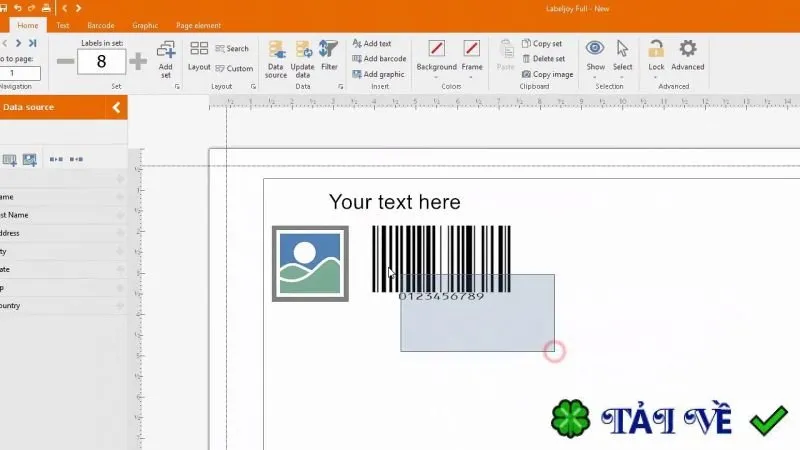Go to next page arrow in Navigation
Image resolution: width=800 pixels, height=450 pixels.
pyautogui.click(x=18, y=43)
